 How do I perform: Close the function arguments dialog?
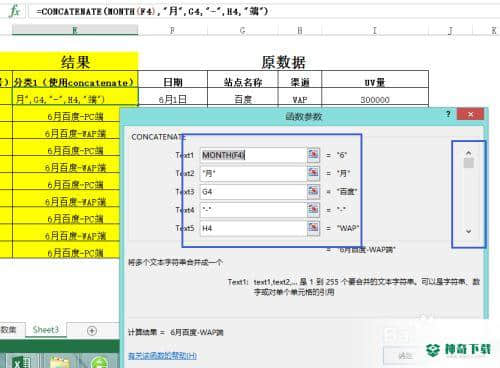pos(470,114)
